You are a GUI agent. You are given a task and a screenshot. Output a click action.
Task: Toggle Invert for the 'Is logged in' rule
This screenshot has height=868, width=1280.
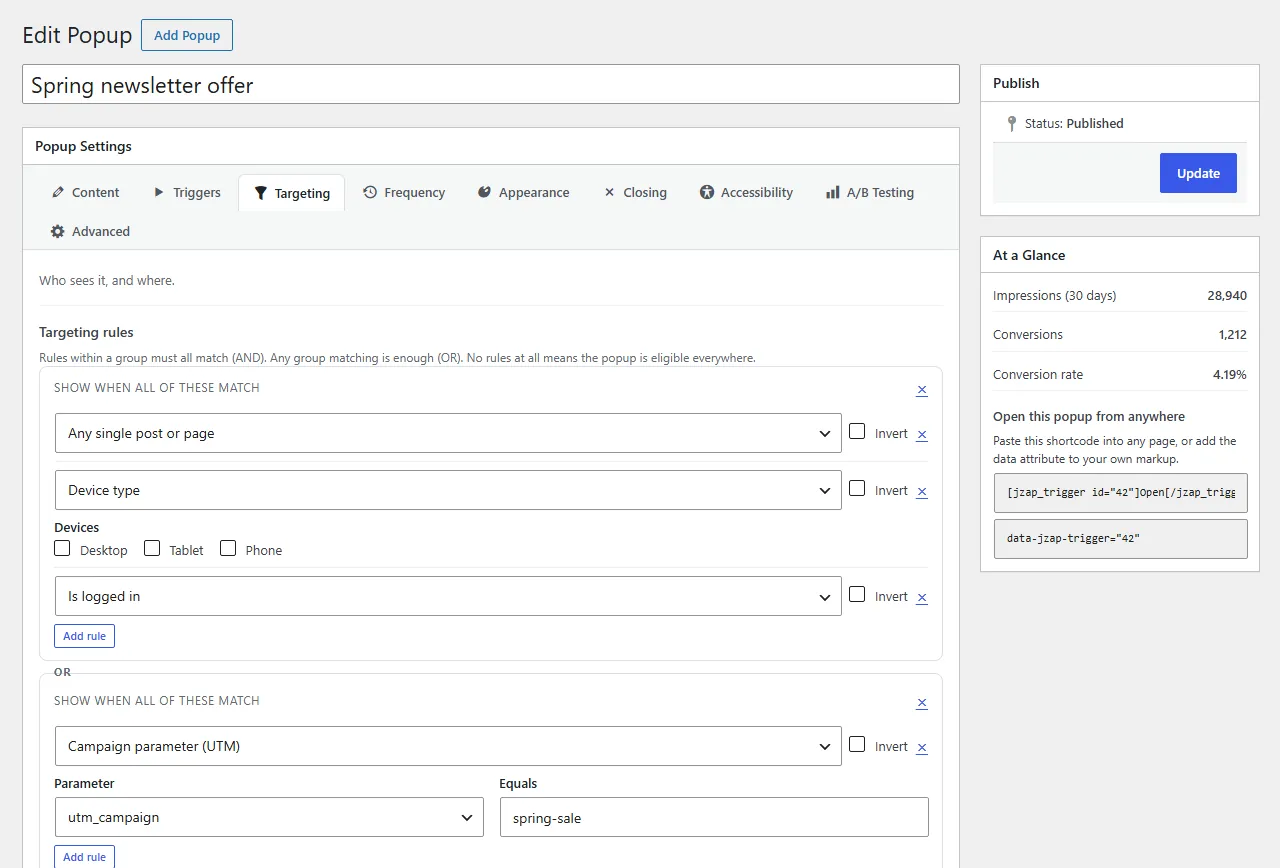857,594
